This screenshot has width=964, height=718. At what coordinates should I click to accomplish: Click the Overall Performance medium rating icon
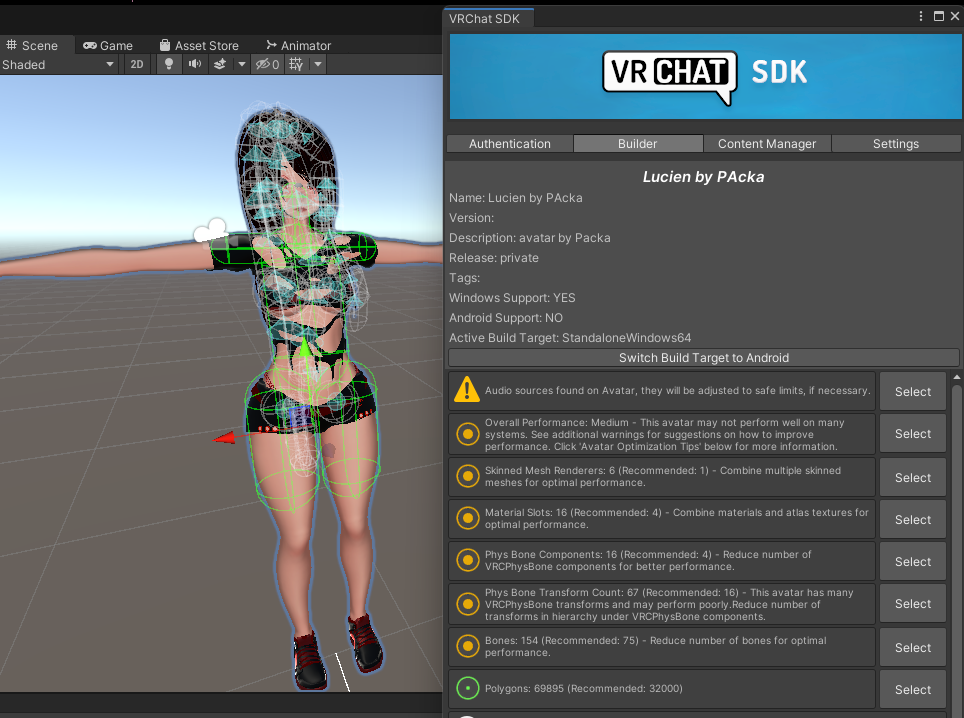coord(468,434)
